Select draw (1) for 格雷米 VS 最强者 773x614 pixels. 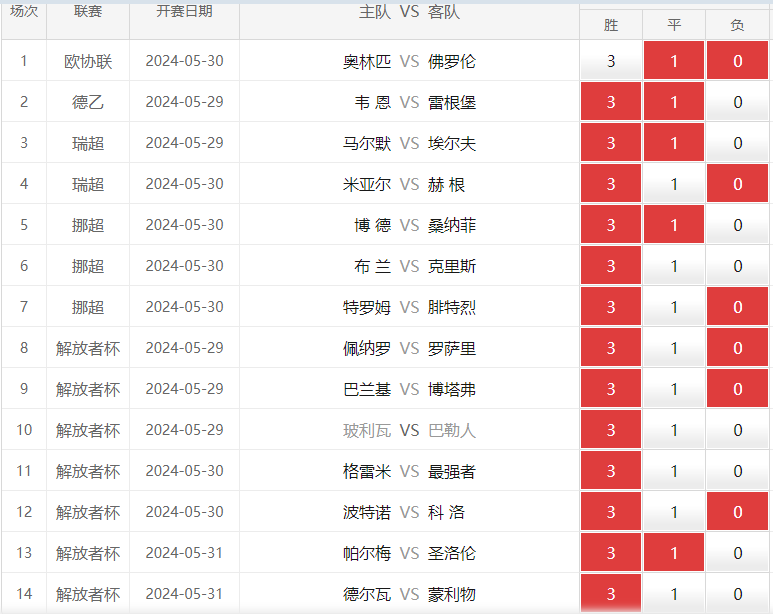pos(674,470)
